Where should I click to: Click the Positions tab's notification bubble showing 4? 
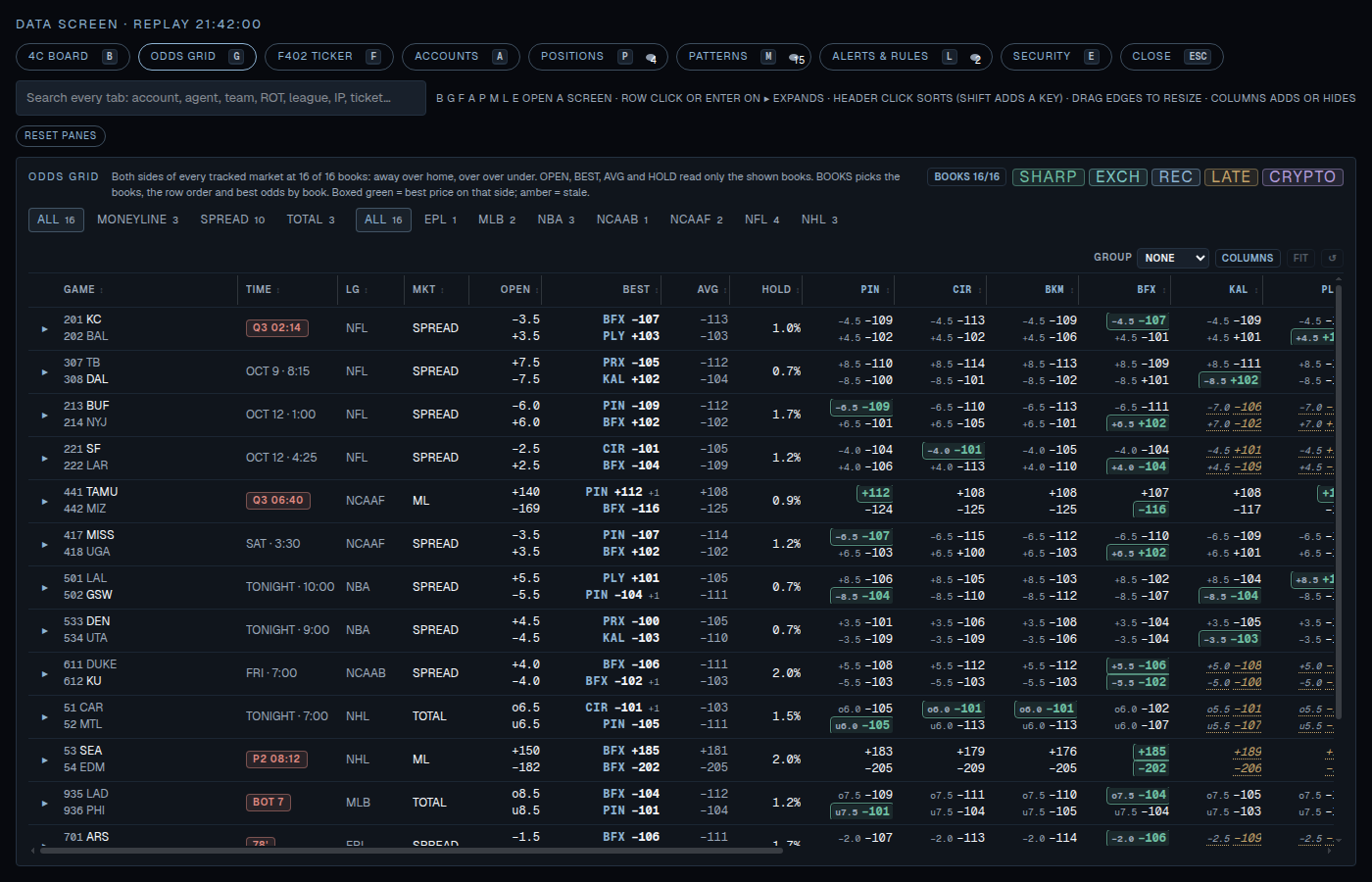[x=651, y=58]
